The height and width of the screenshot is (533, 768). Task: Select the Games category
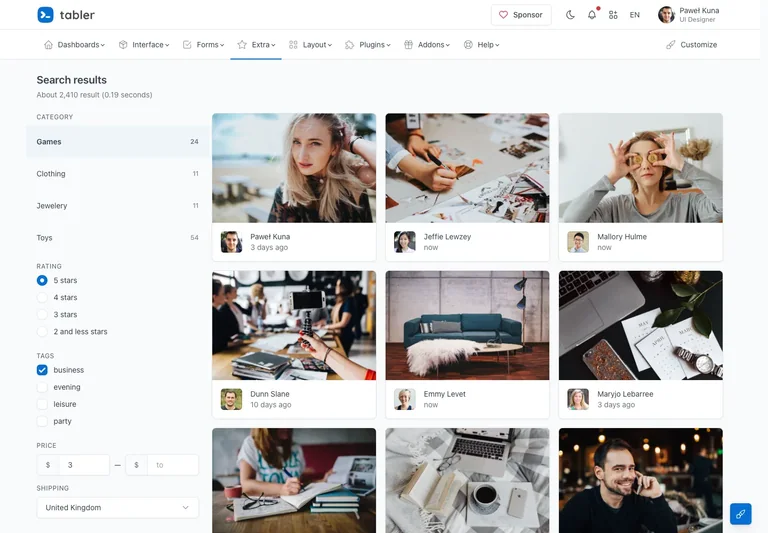point(118,142)
